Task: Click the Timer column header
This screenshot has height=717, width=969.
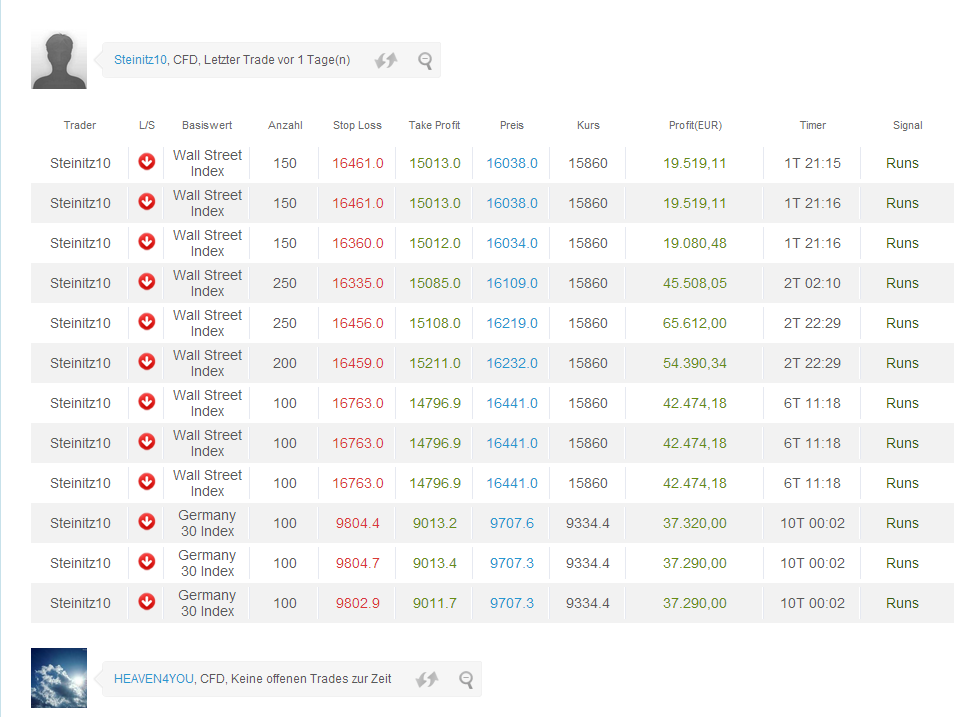Action: pyautogui.click(x=812, y=125)
